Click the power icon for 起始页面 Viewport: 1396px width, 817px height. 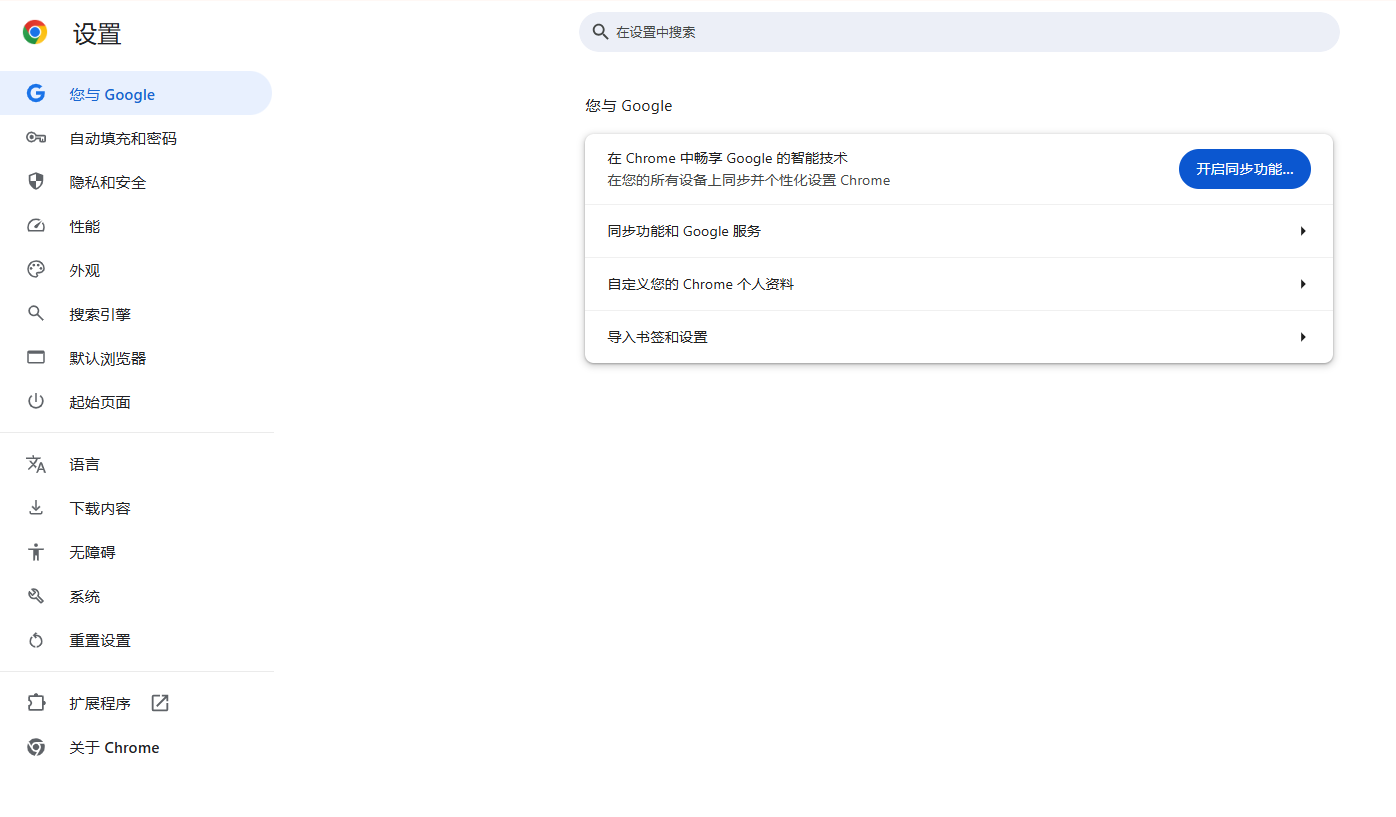(36, 402)
